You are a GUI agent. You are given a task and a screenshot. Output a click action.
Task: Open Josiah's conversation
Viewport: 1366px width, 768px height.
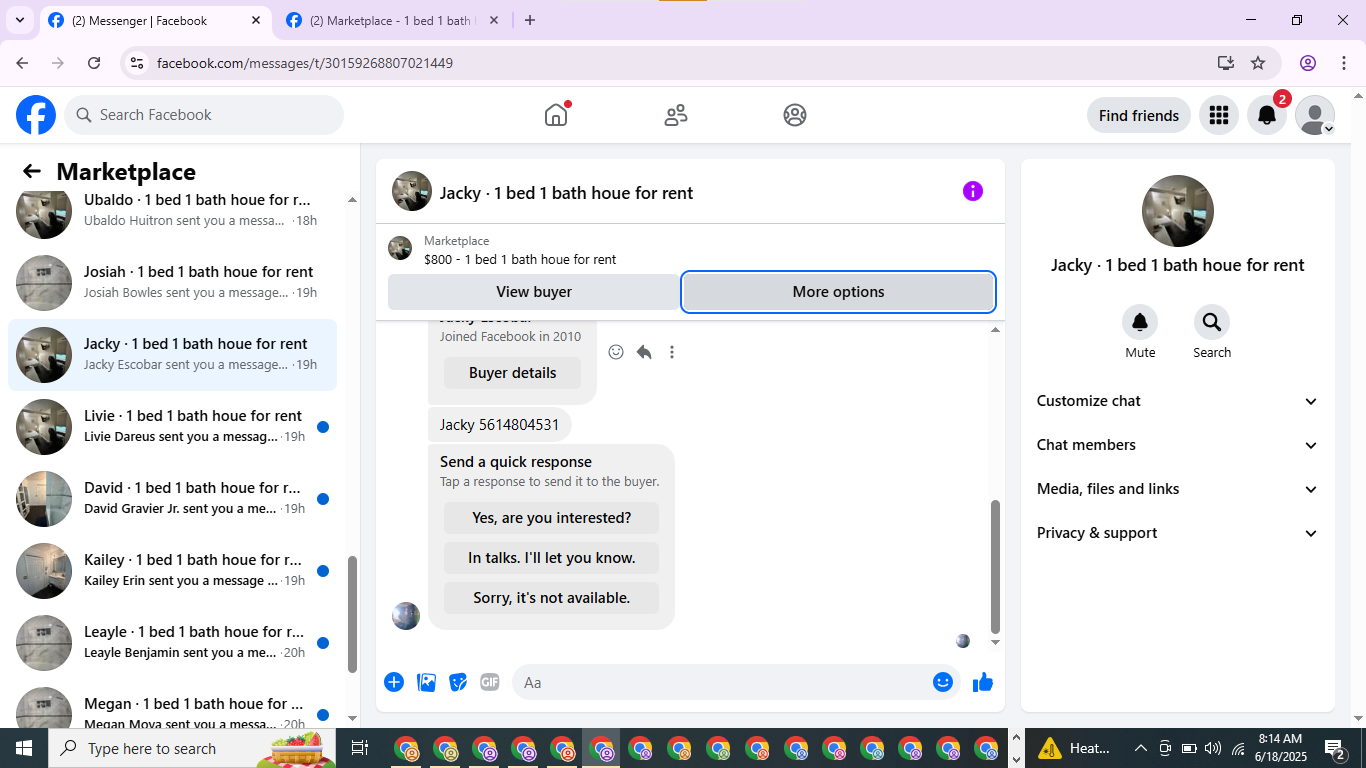(x=172, y=283)
